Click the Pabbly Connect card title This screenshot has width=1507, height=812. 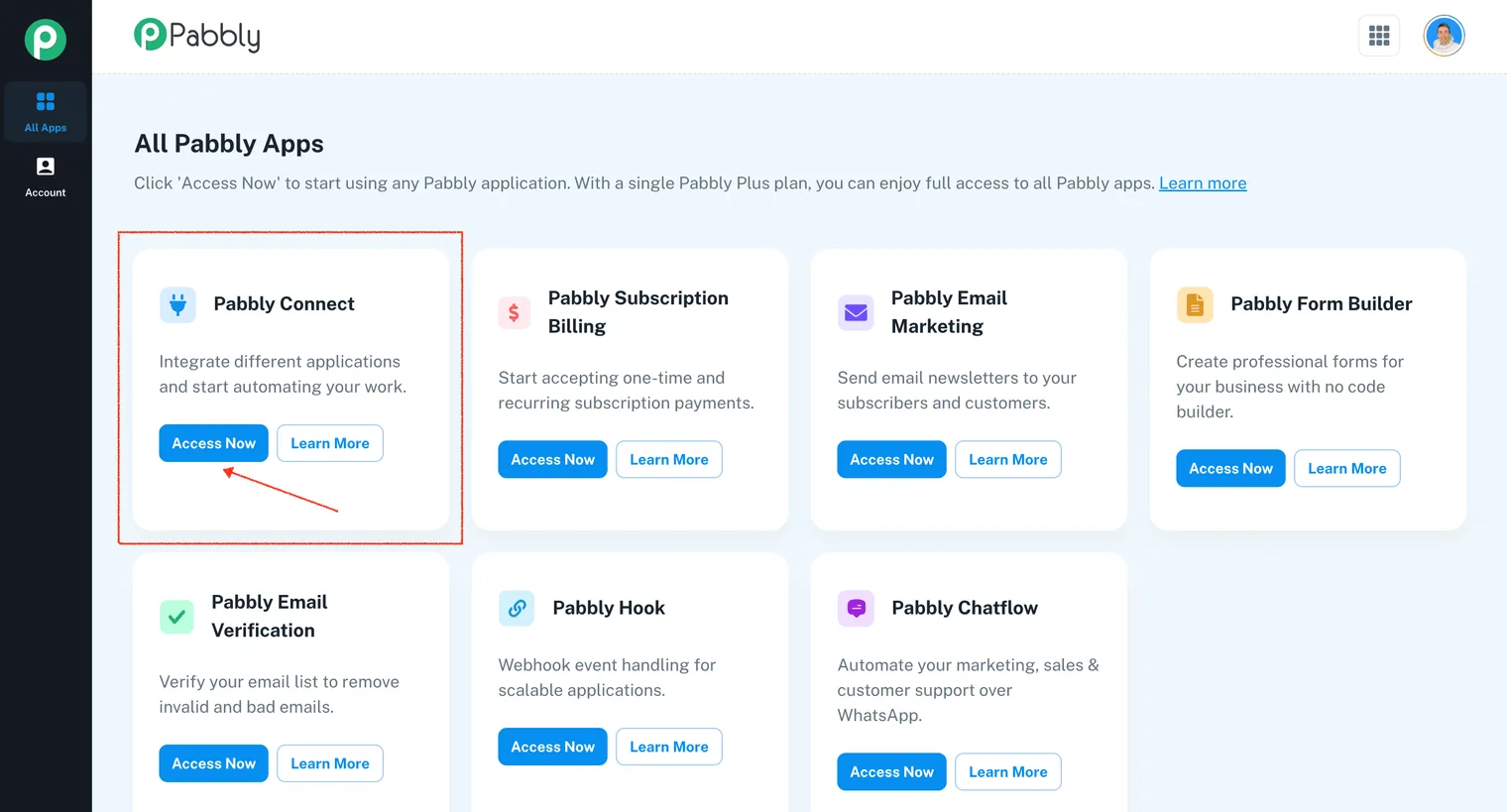tap(284, 304)
